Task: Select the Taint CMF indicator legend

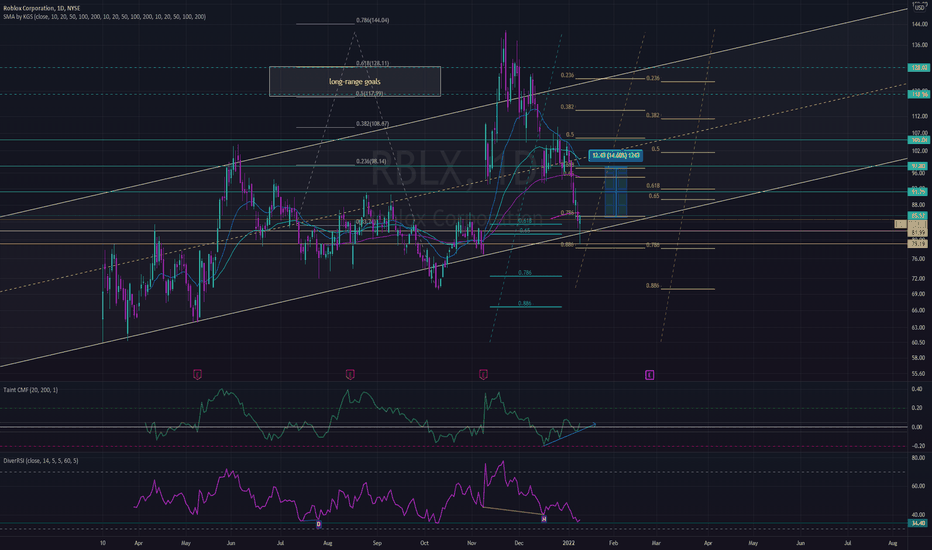Action: (31, 390)
